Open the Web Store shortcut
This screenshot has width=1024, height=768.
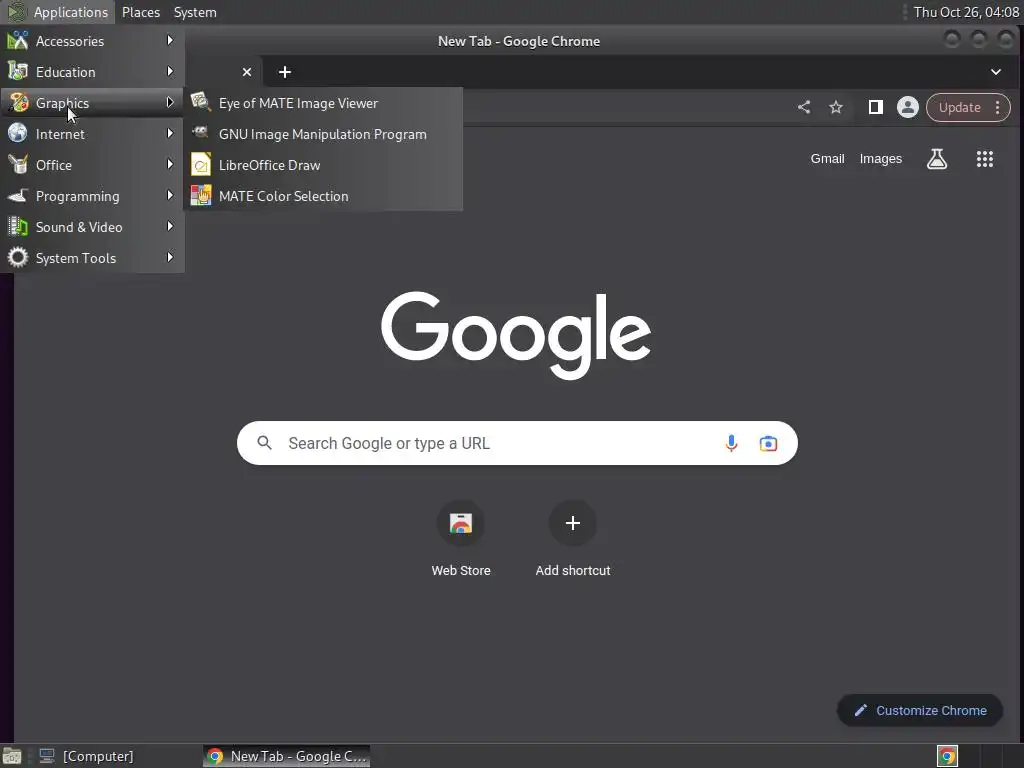tap(461, 539)
